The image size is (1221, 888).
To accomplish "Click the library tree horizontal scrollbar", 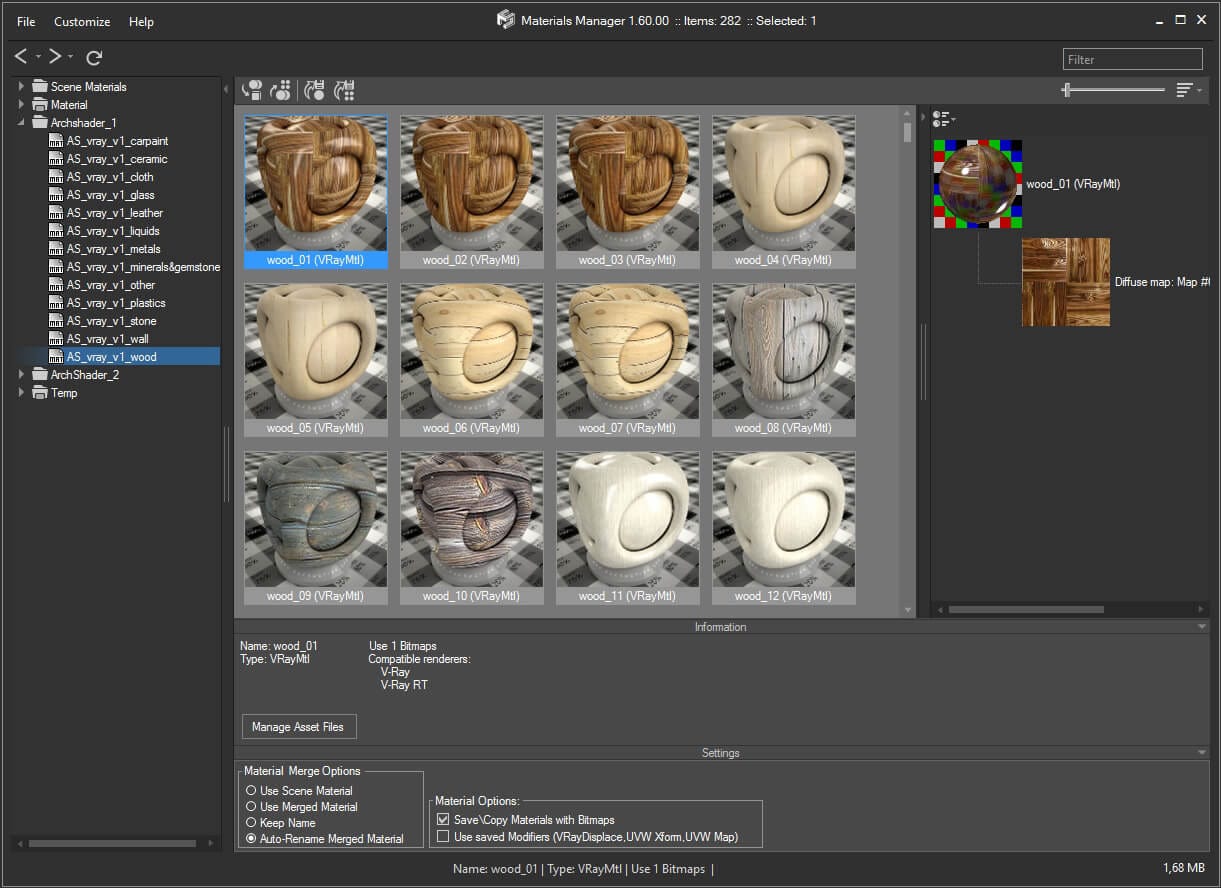I will point(112,843).
